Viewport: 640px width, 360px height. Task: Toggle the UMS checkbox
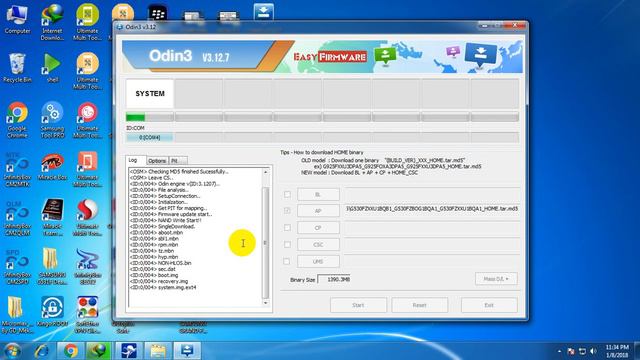(287, 261)
